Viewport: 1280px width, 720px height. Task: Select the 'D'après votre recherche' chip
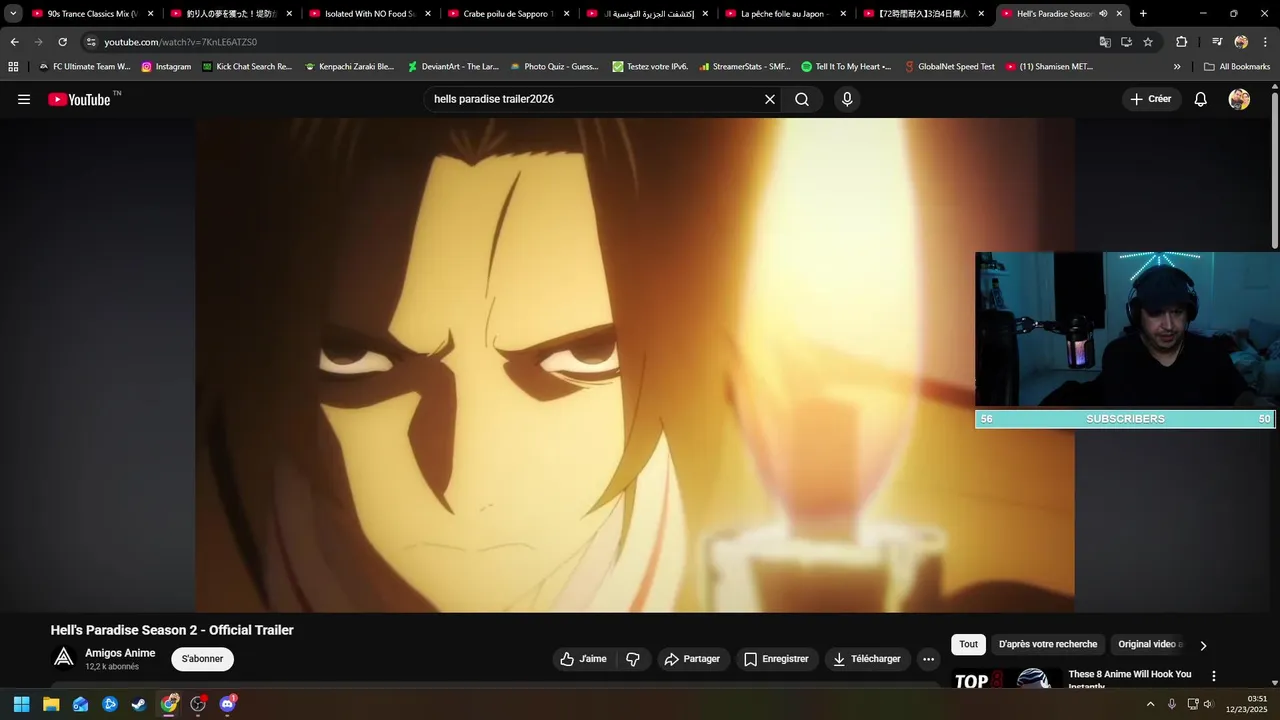click(1048, 645)
